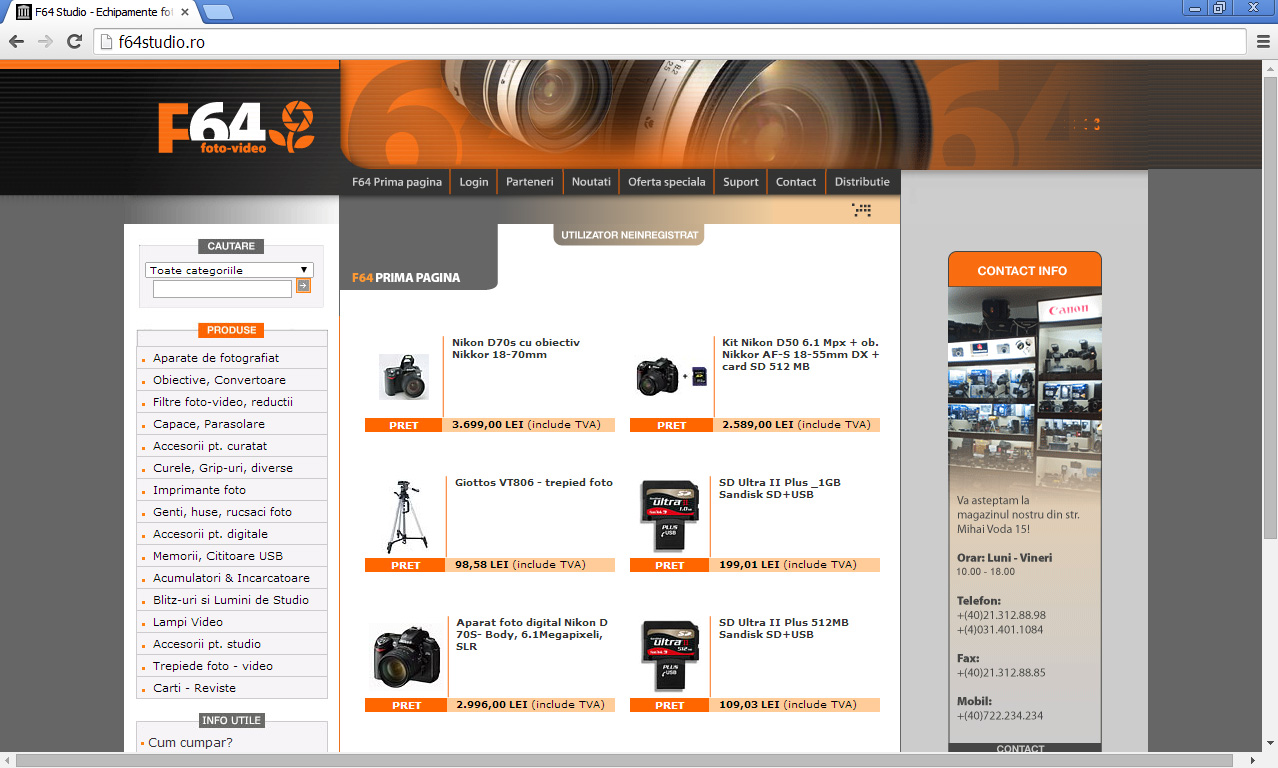Open the Nikon D70s with Nikkor 18-70mm thumbnail
The width and height of the screenshot is (1278, 768).
(x=404, y=376)
